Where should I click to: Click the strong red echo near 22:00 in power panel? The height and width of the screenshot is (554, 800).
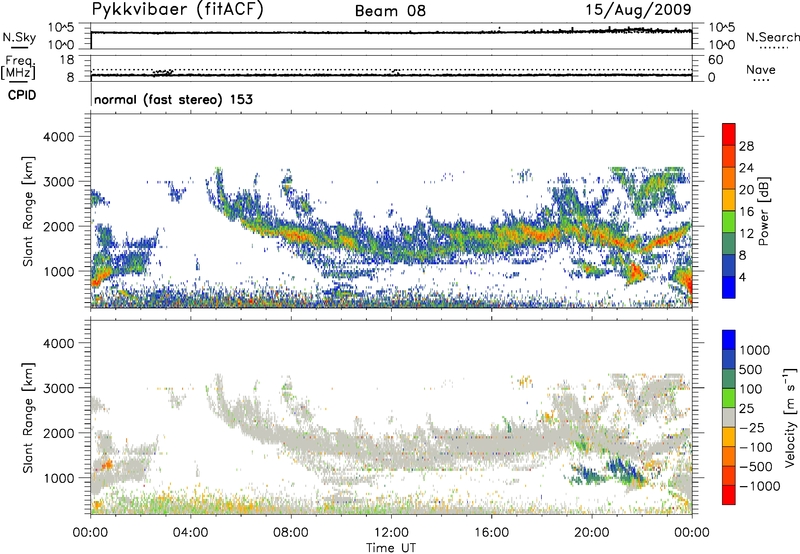click(x=636, y=271)
